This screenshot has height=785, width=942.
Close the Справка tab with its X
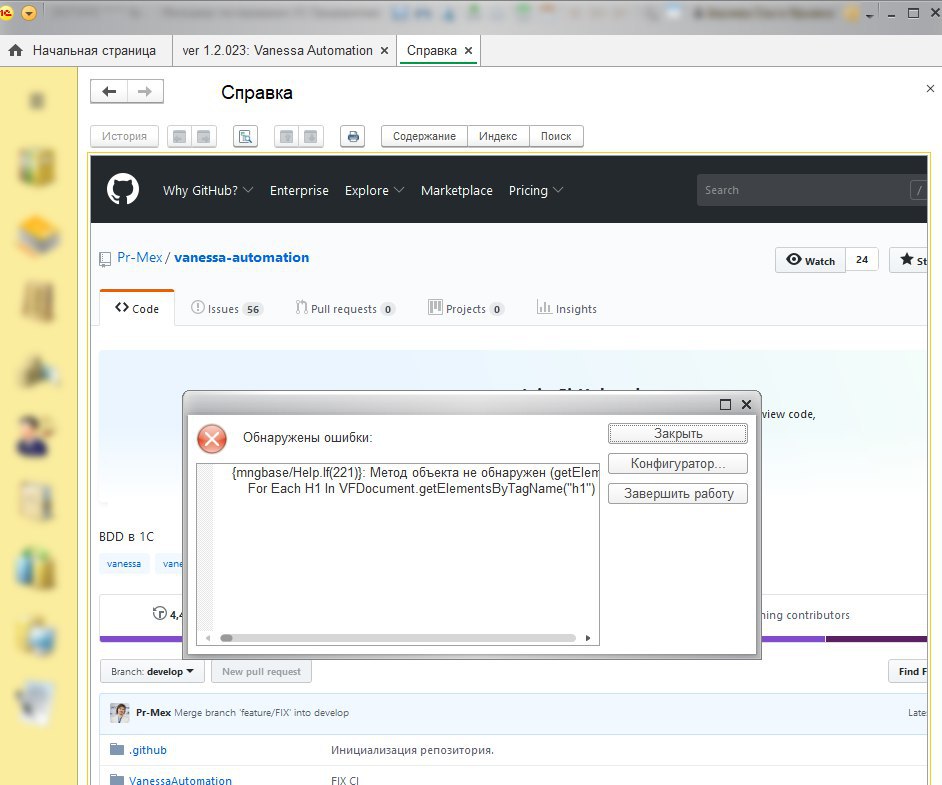[468, 50]
